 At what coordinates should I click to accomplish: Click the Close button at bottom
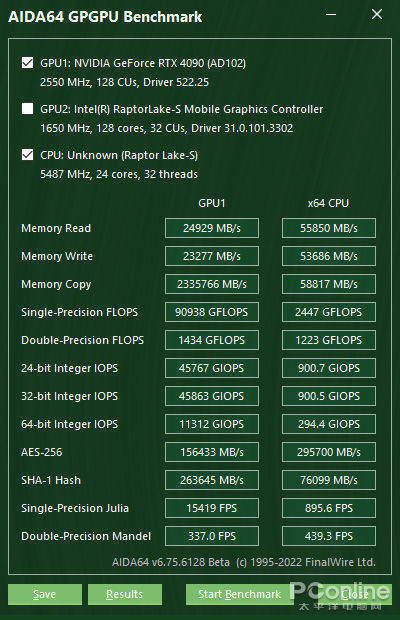355,594
